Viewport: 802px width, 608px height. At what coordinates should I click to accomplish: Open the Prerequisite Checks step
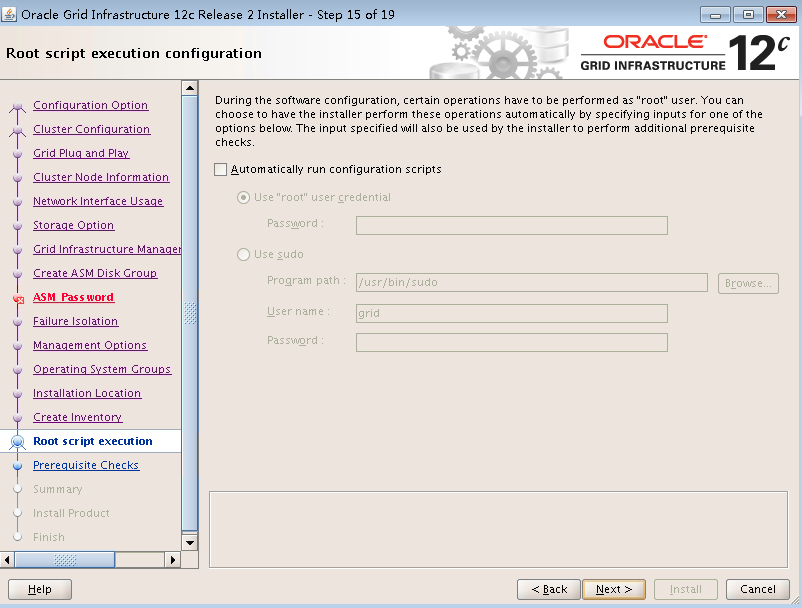(86, 465)
